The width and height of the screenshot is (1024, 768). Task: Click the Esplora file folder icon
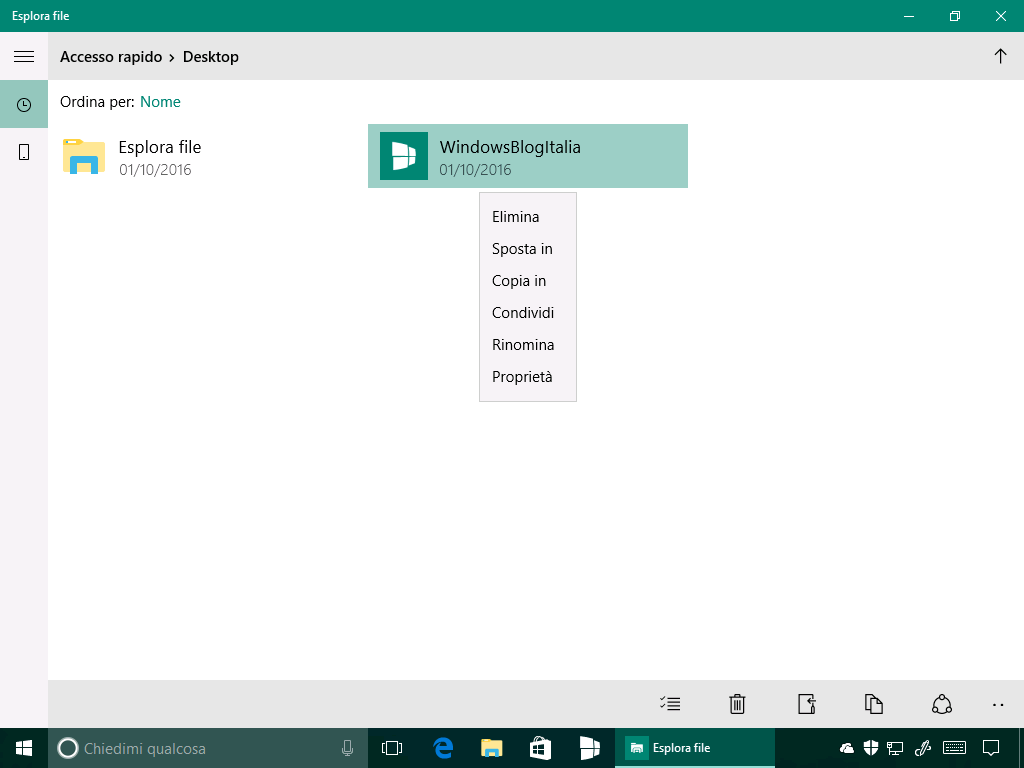pos(84,157)
